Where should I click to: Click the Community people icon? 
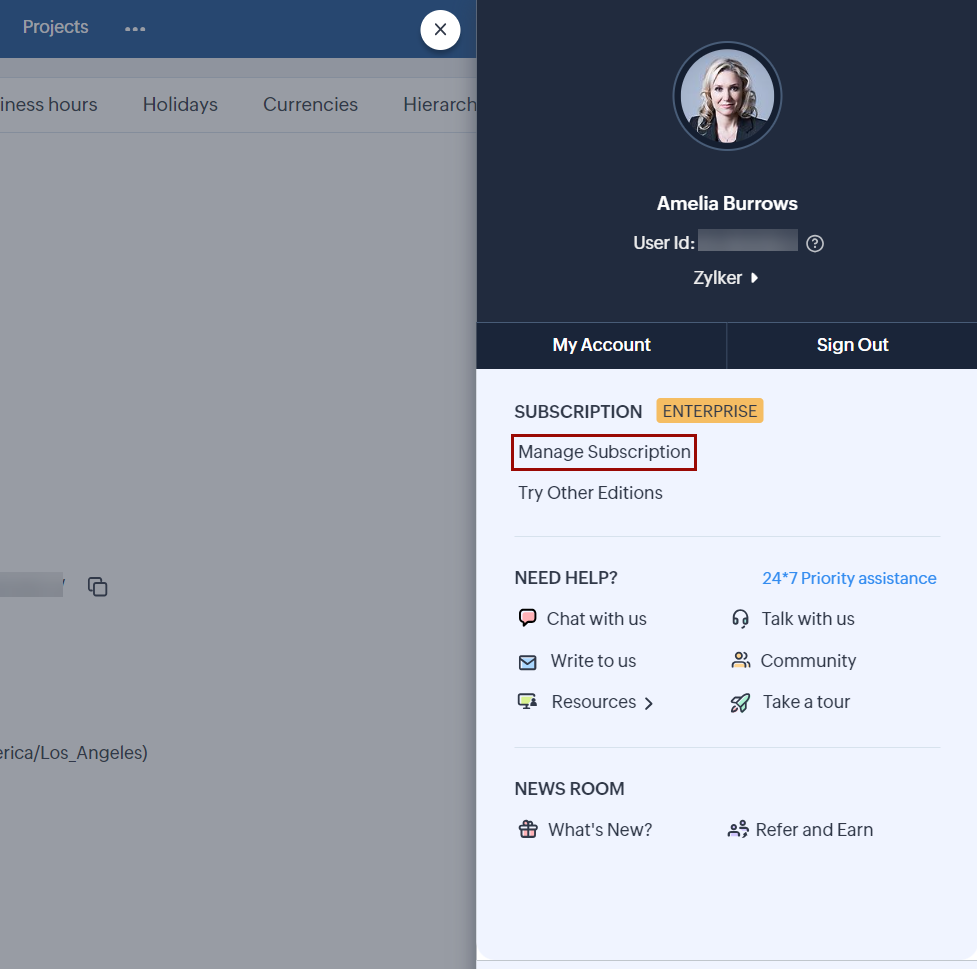(x=740, y=660)
